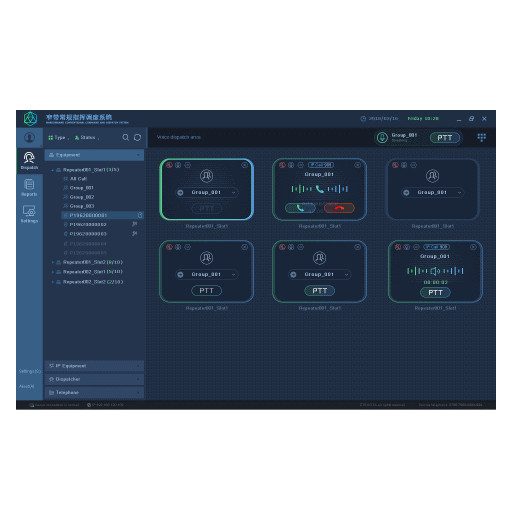Image resolution: width=512 pixels, height=512 pixels.
Task: Toggle the microphone icon beside Group_001 header
Action: click(x=382, y=137)
